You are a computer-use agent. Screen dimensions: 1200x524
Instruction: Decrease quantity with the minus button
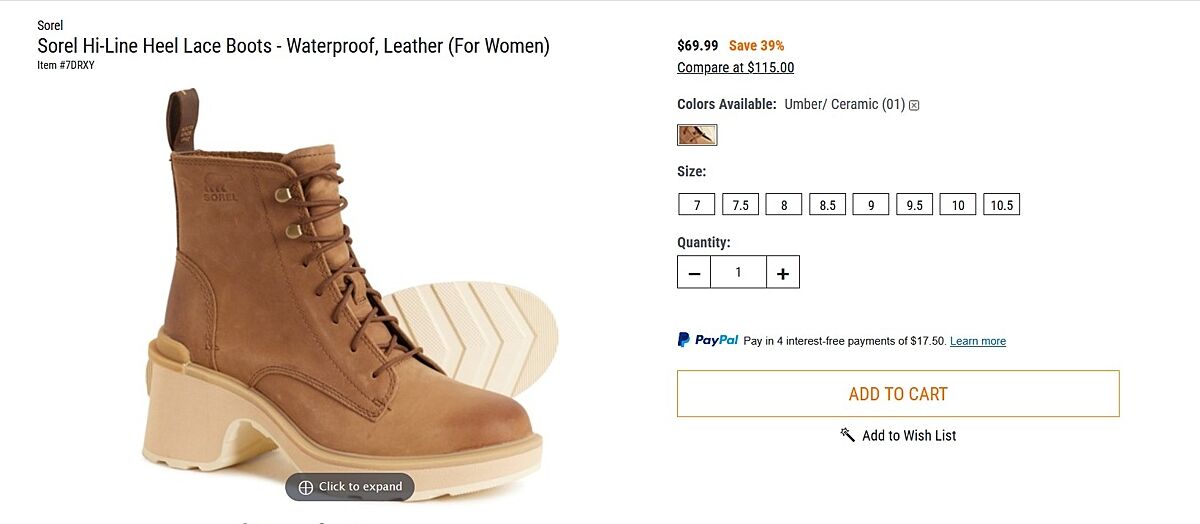694,273
